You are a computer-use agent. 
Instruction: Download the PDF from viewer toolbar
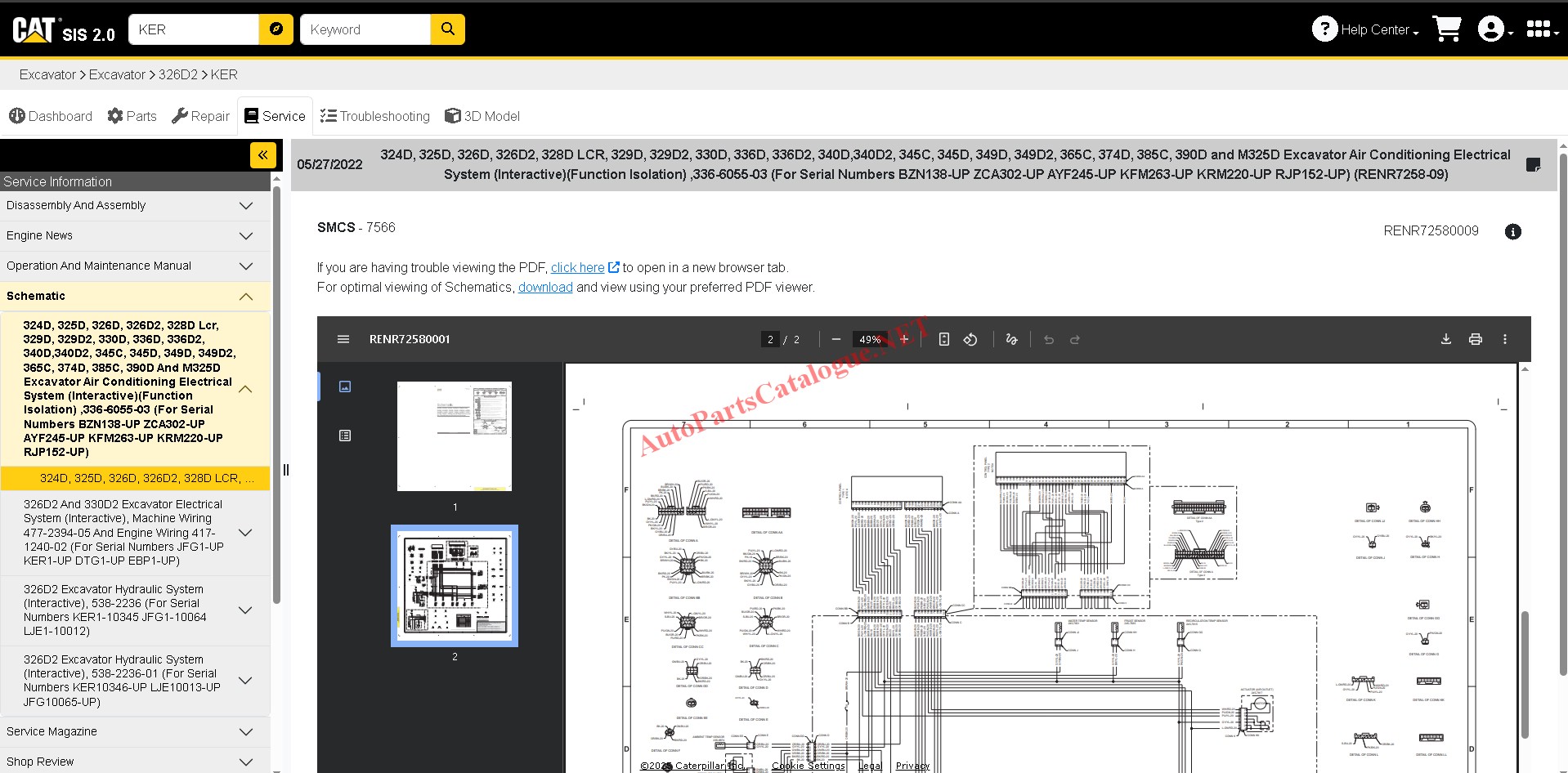click(1446, 339)
